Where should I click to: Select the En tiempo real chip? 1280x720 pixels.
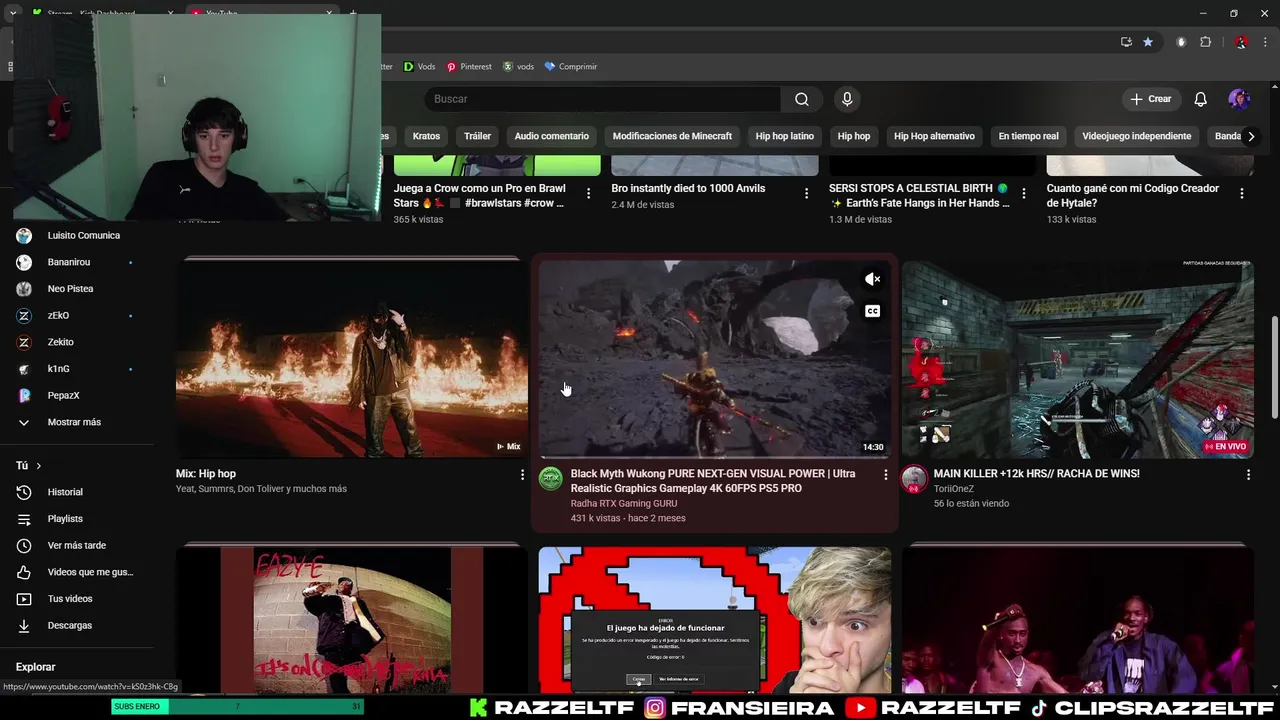(x=1028, y=136)
